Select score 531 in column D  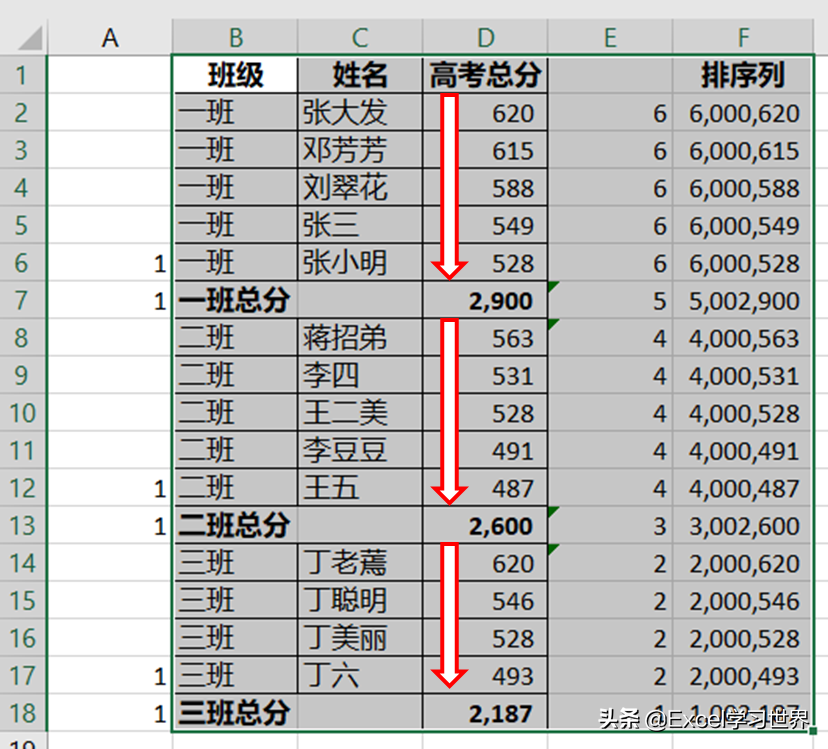click(485, 375)
